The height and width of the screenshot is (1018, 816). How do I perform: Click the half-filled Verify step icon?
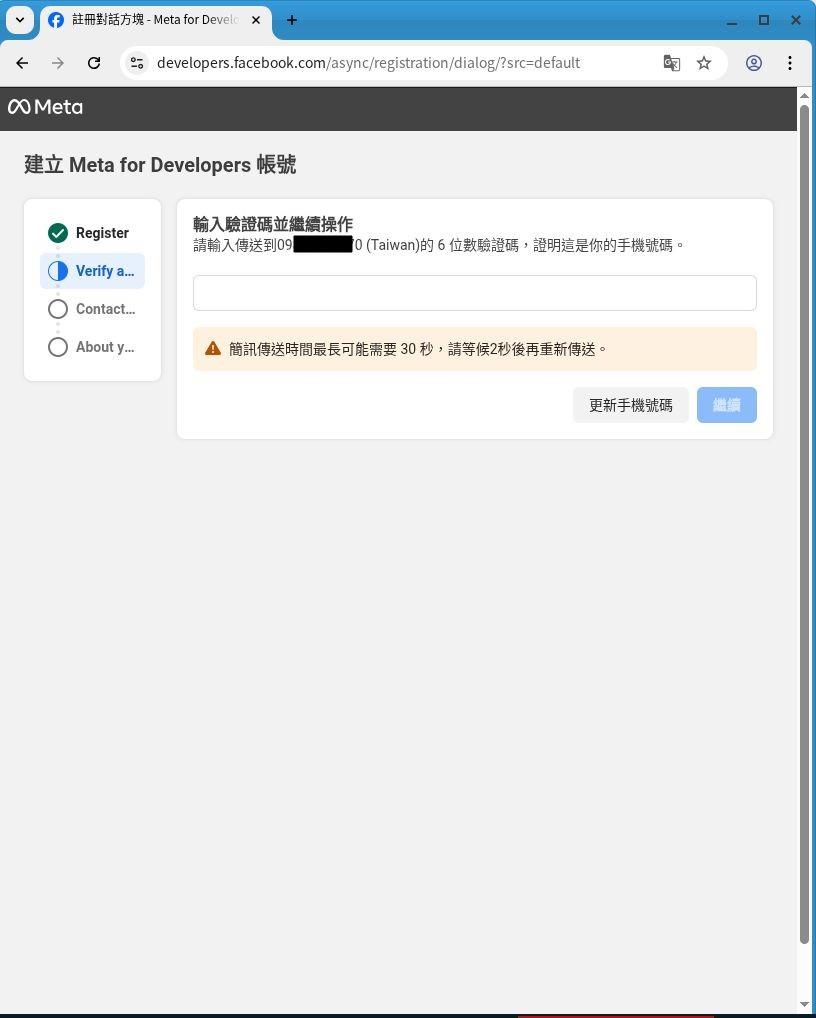(58, 271)
